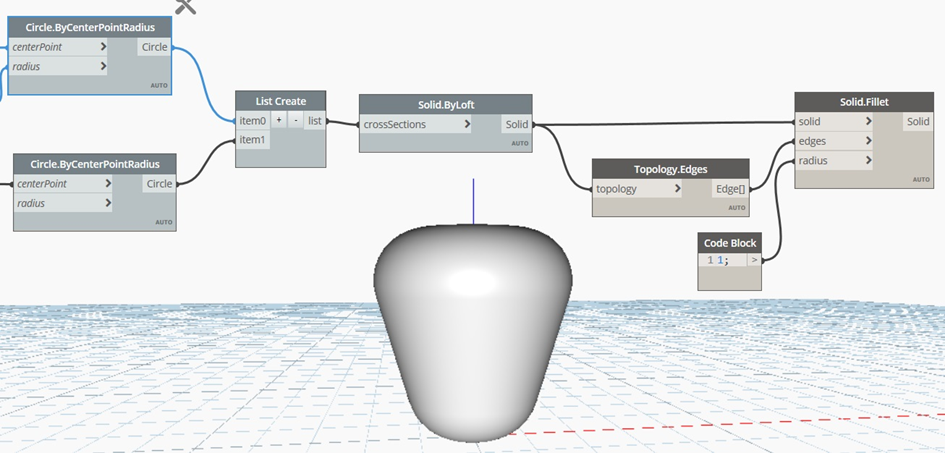
Task: Click the X icon at the top of the canvas
Action: point(185,6)
